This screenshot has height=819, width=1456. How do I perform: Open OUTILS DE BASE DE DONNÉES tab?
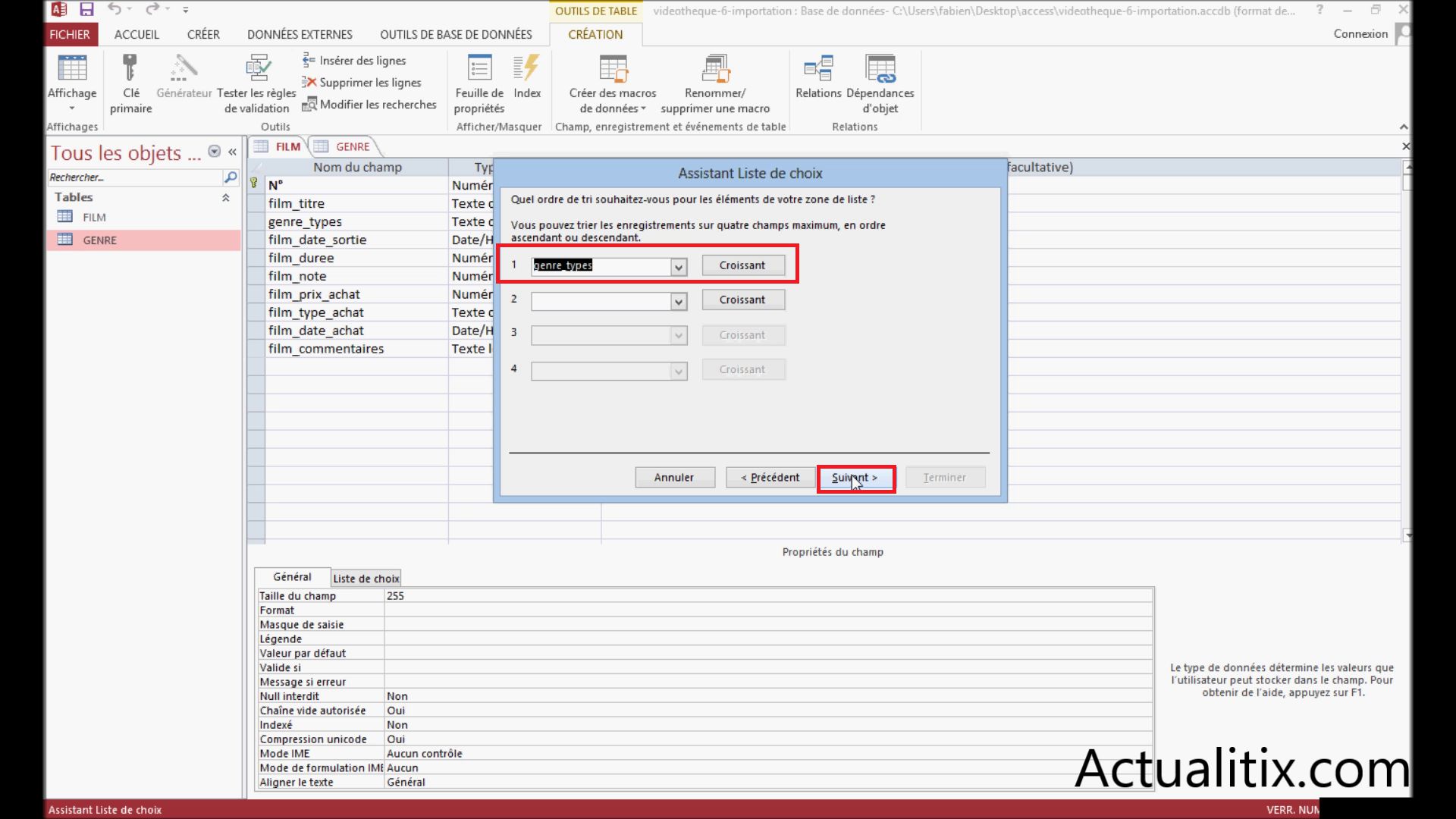456,35
